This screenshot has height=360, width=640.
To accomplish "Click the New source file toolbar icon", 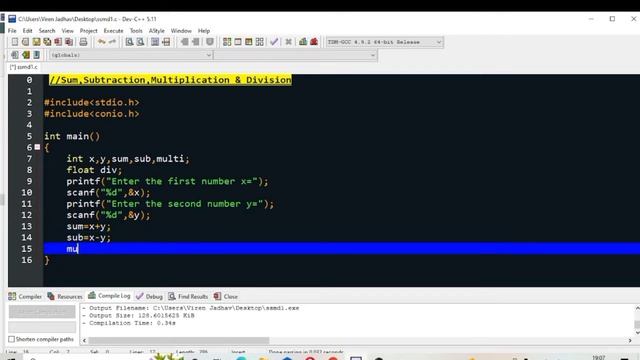I will pos(15,42).
